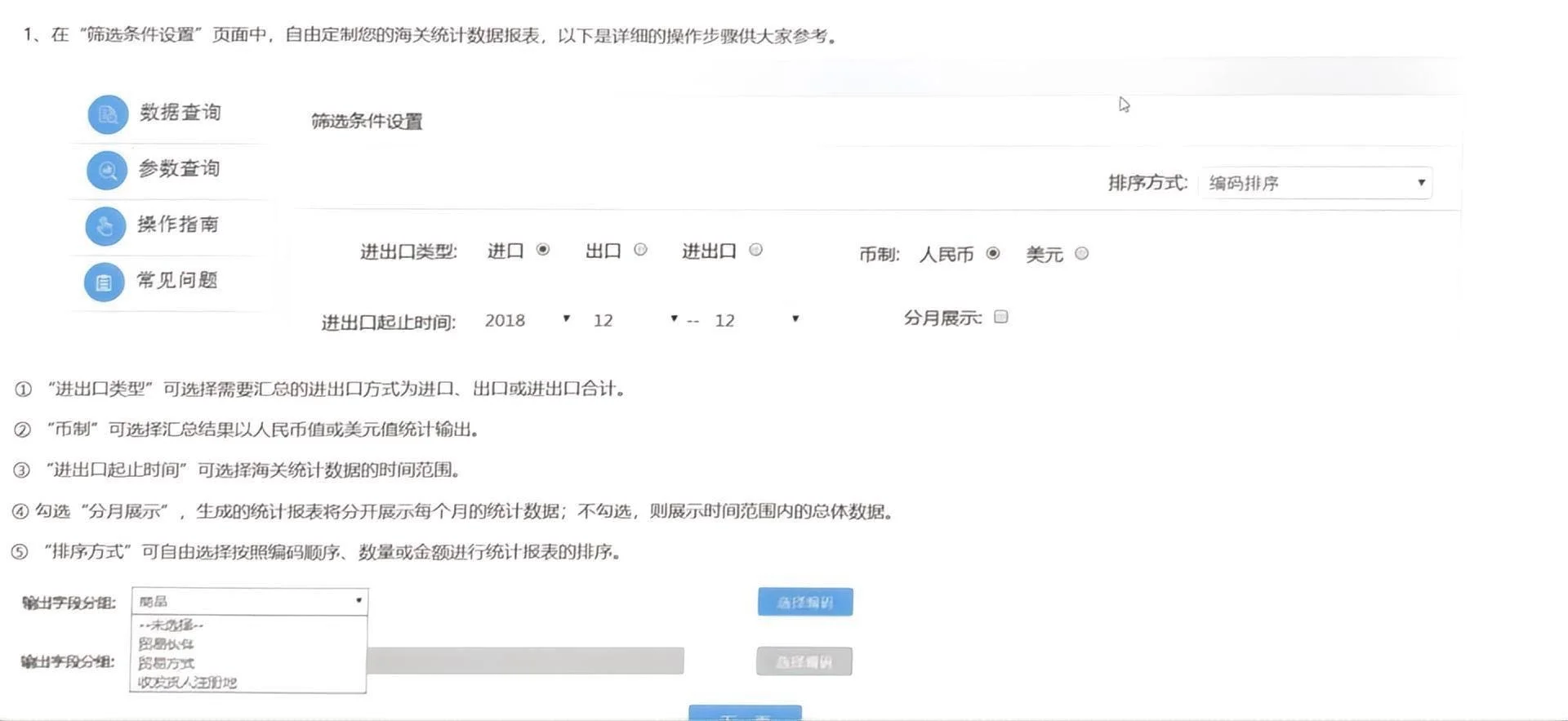The height and width of the screenshot is (721, 1568).
Task: Pick 收发货人注册地 in the open dropdown
Action: (x=187, y=682)
